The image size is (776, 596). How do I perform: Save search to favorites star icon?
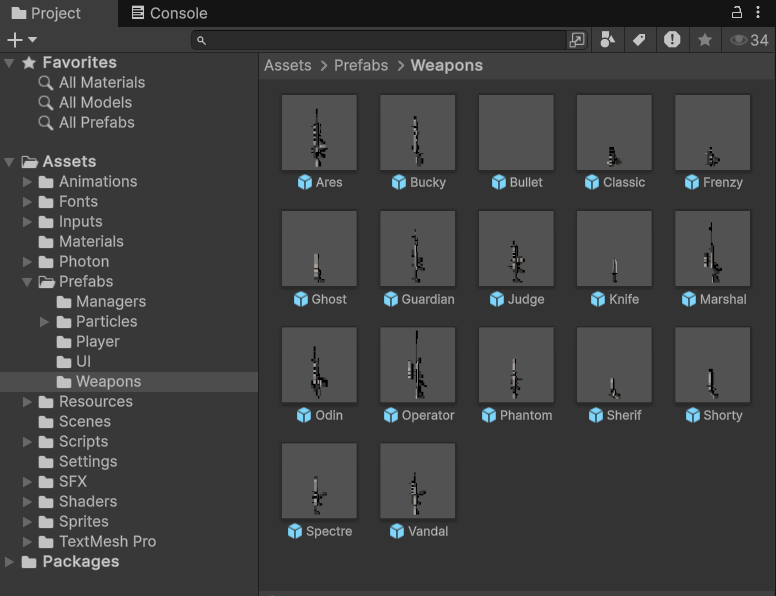coord(705,40)
